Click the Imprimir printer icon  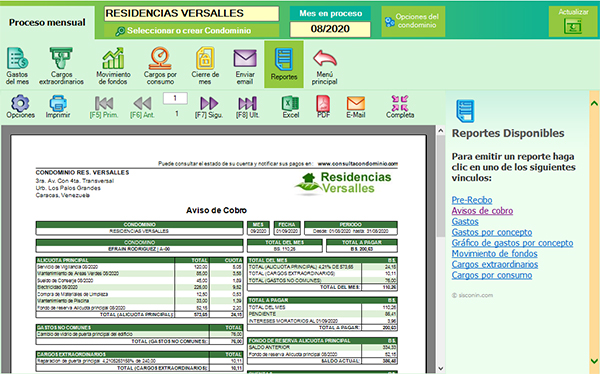click(58, 106)
